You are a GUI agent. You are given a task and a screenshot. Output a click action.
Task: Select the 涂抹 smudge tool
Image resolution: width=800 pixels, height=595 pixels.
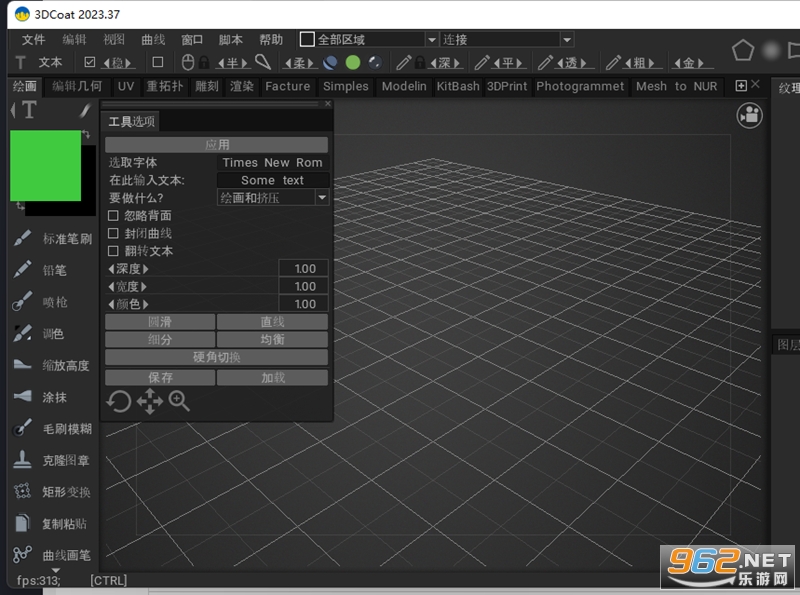[40, 397]
